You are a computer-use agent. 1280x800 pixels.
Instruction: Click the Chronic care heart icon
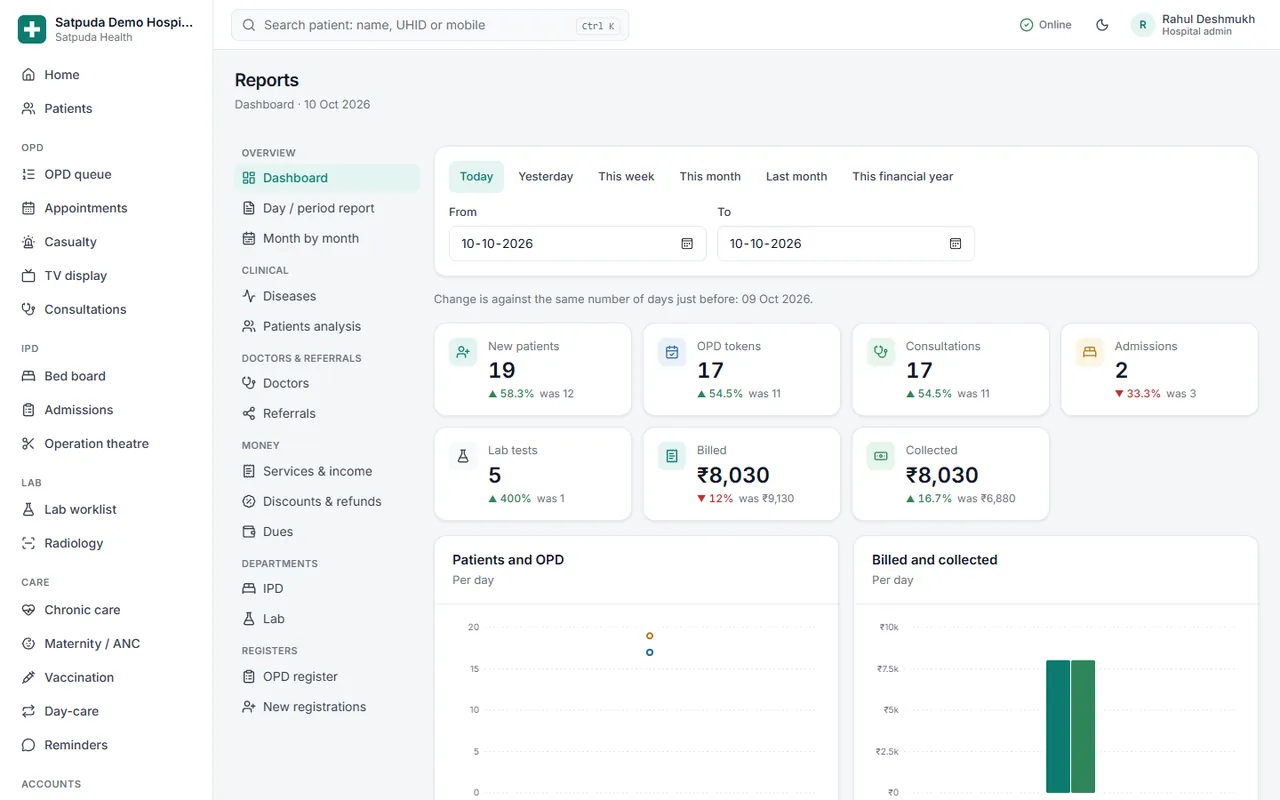point(28,610)
